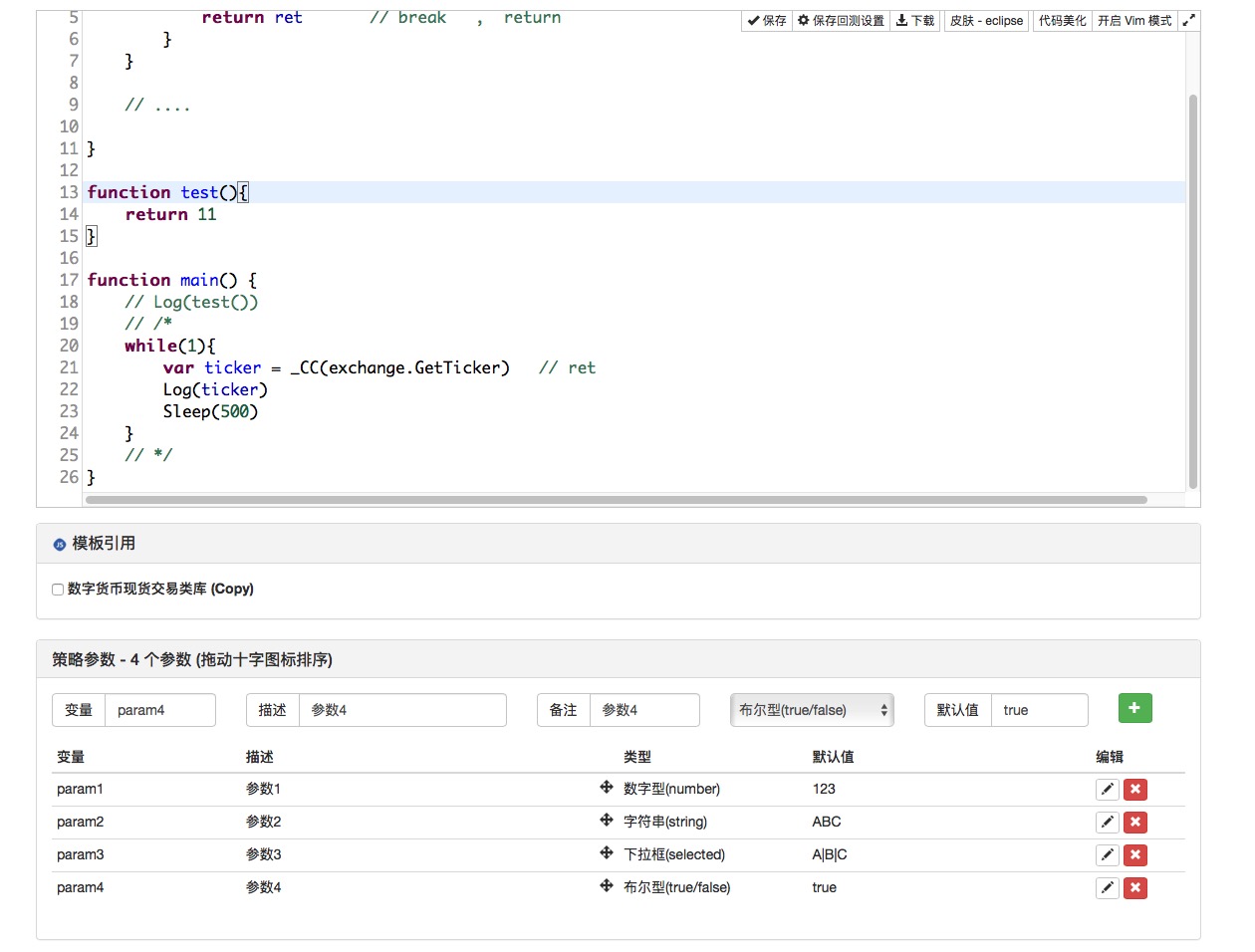Click the 描述 input field containing 参数4

pyautogui.click(x=402, y=710)
